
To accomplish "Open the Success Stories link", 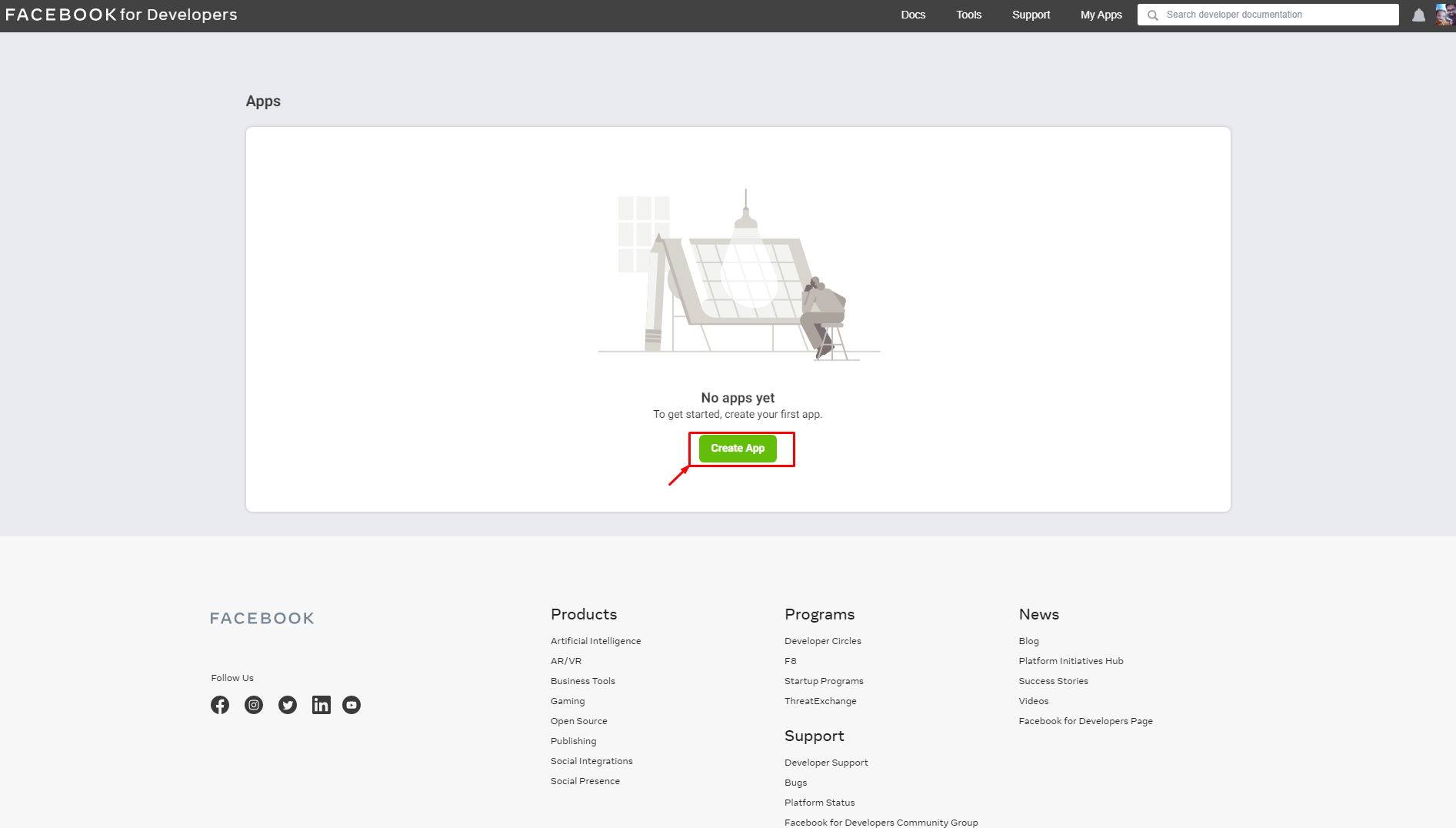I will click(x=1054, y=681).
